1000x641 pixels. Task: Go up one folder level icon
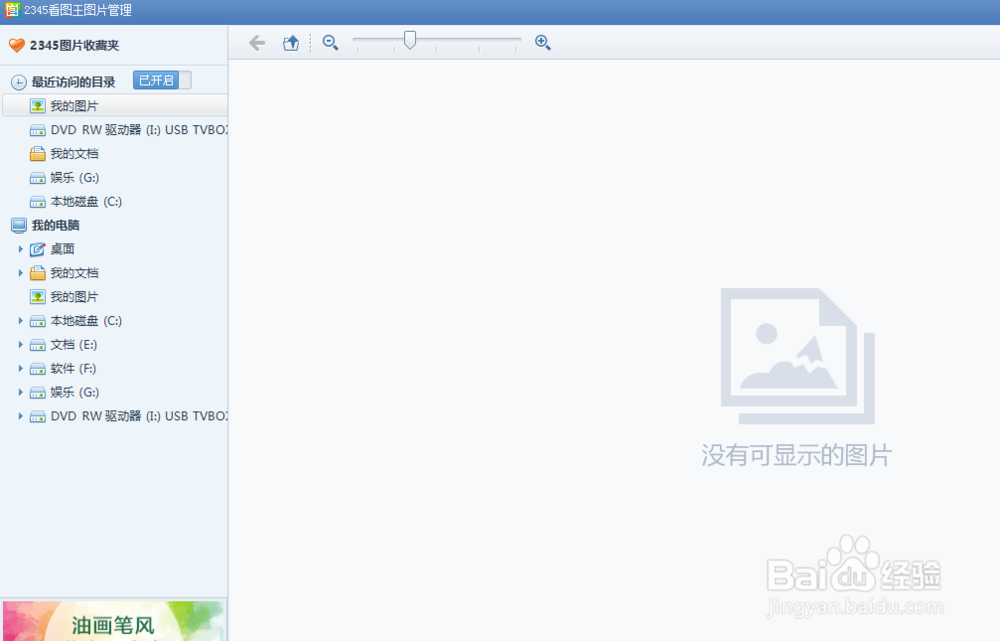[291, 43]
